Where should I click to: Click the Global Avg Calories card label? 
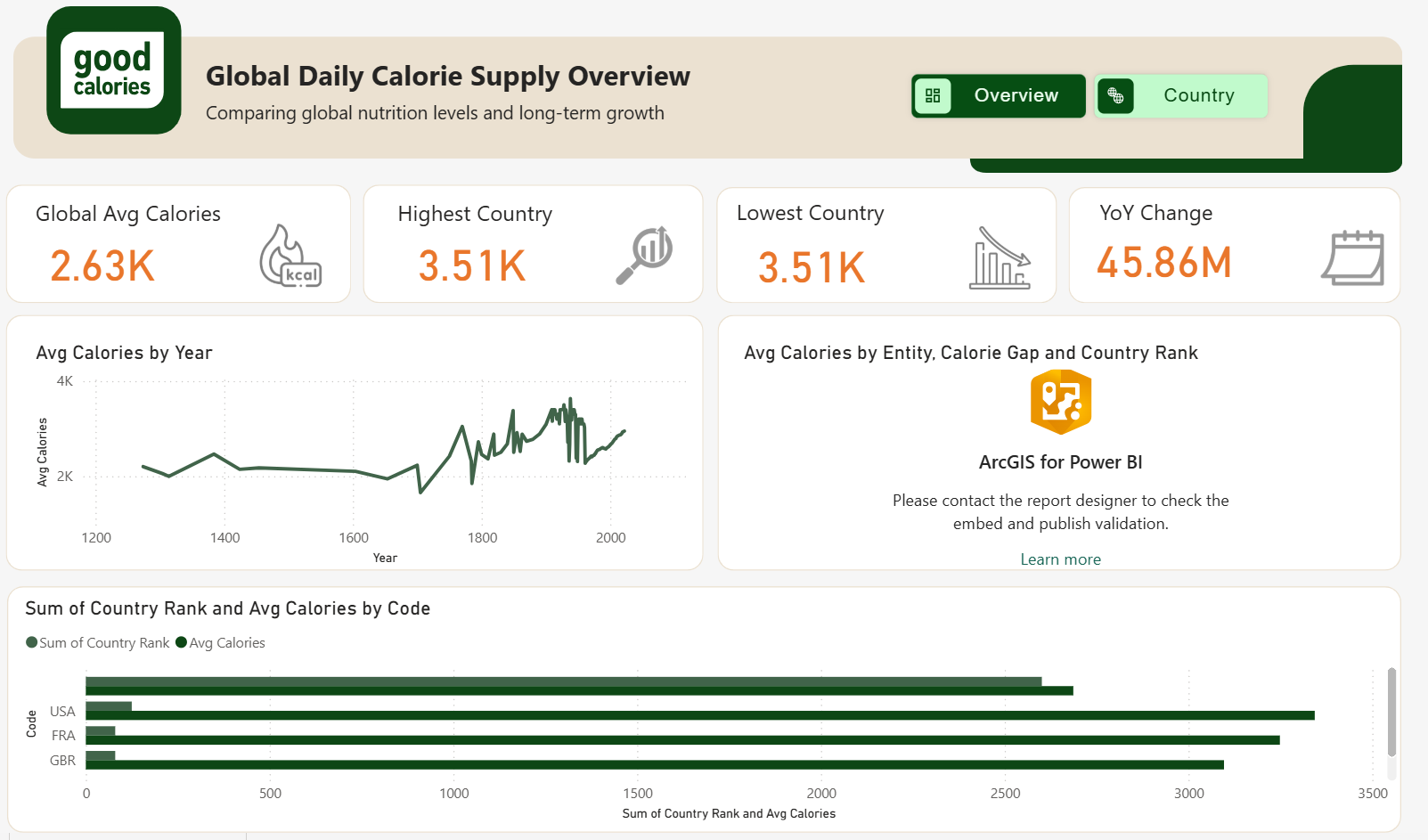click(x=128, y=214)
